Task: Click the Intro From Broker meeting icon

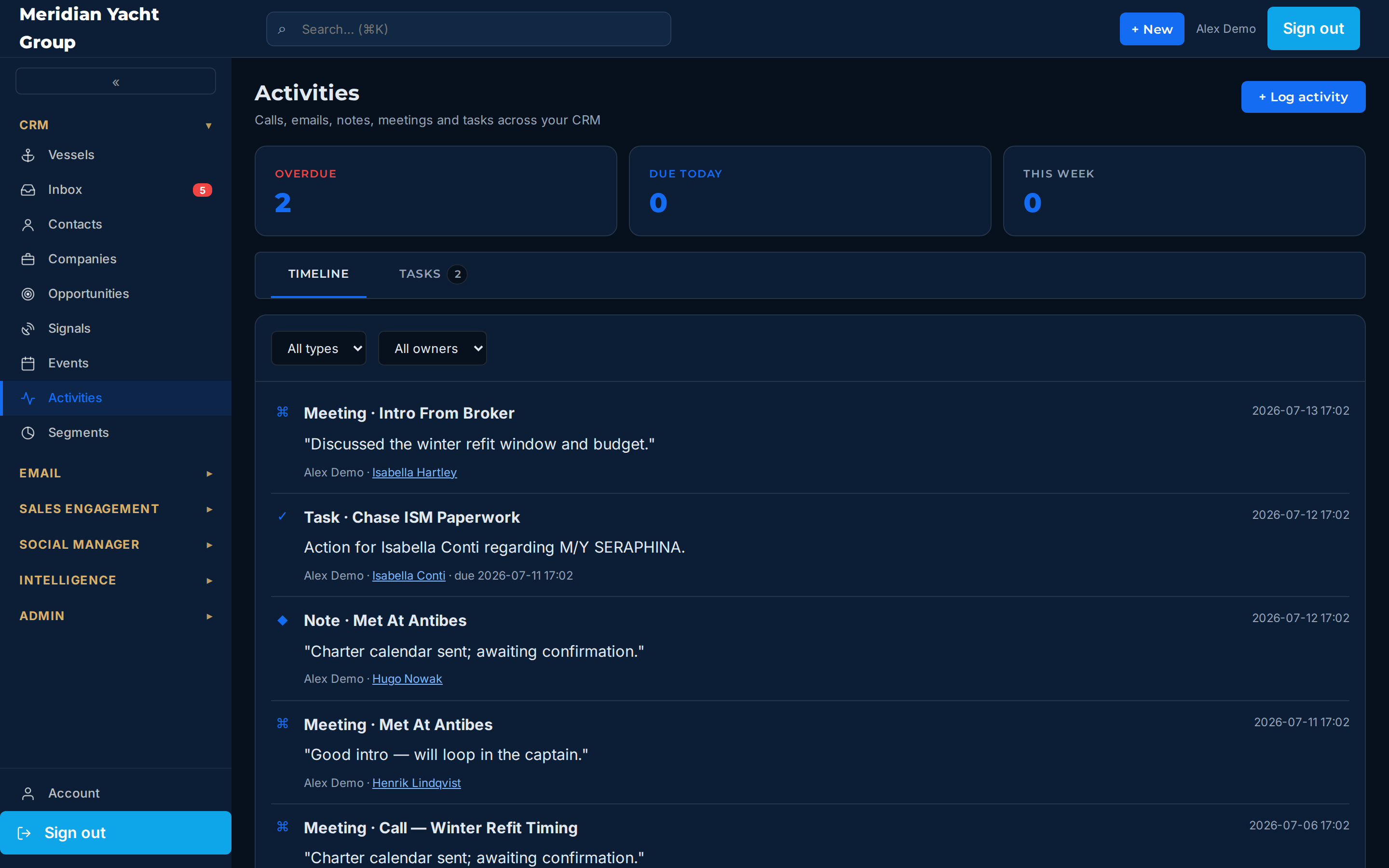Action: point(283,412)
